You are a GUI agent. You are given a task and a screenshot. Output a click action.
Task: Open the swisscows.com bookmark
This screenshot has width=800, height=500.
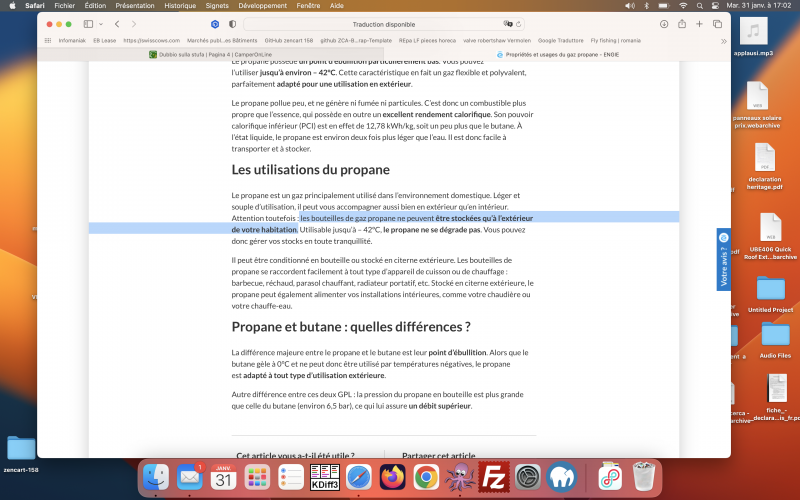point(152,40)
